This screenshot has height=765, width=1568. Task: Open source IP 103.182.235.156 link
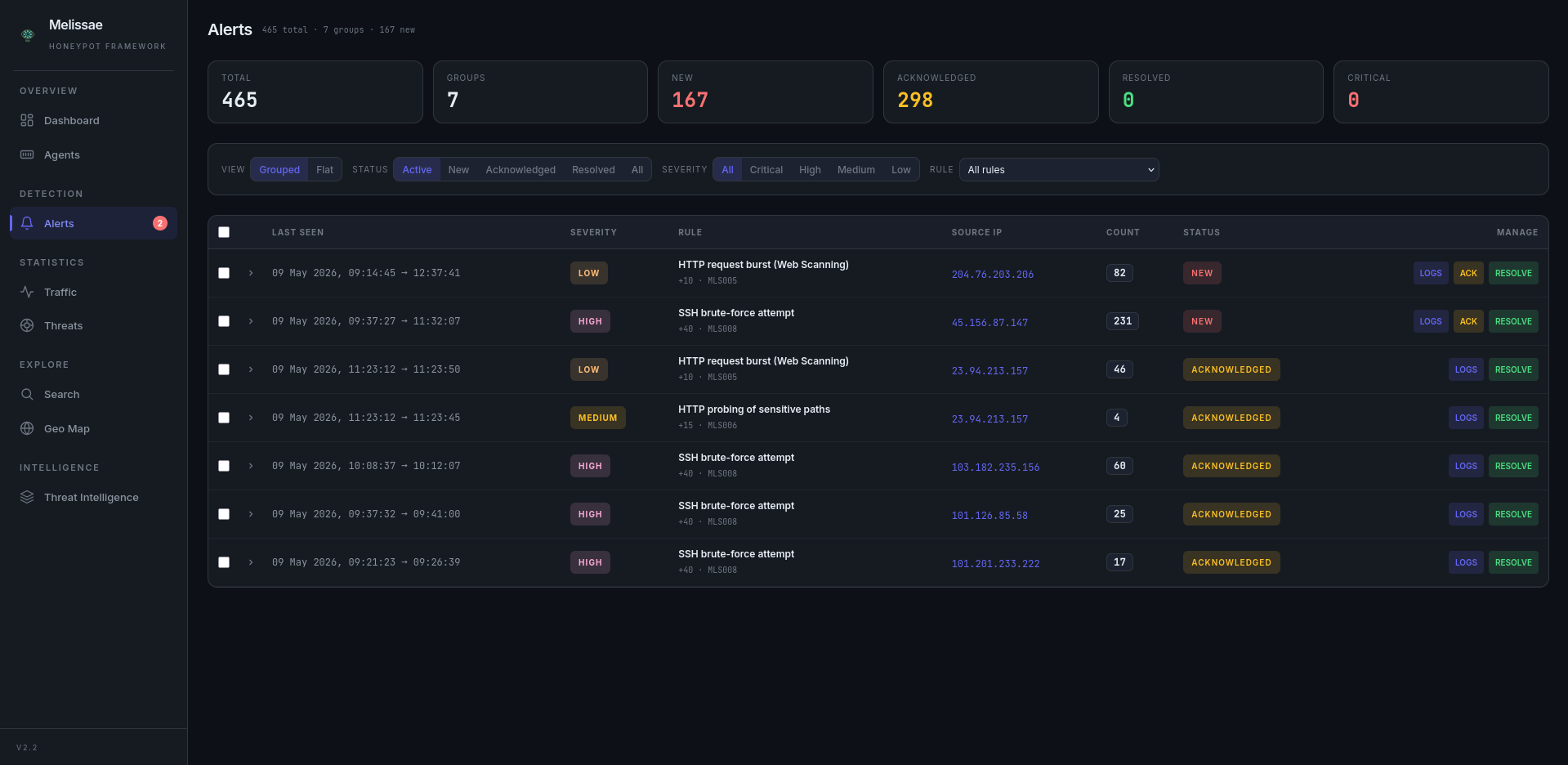(x=995, y=467)
